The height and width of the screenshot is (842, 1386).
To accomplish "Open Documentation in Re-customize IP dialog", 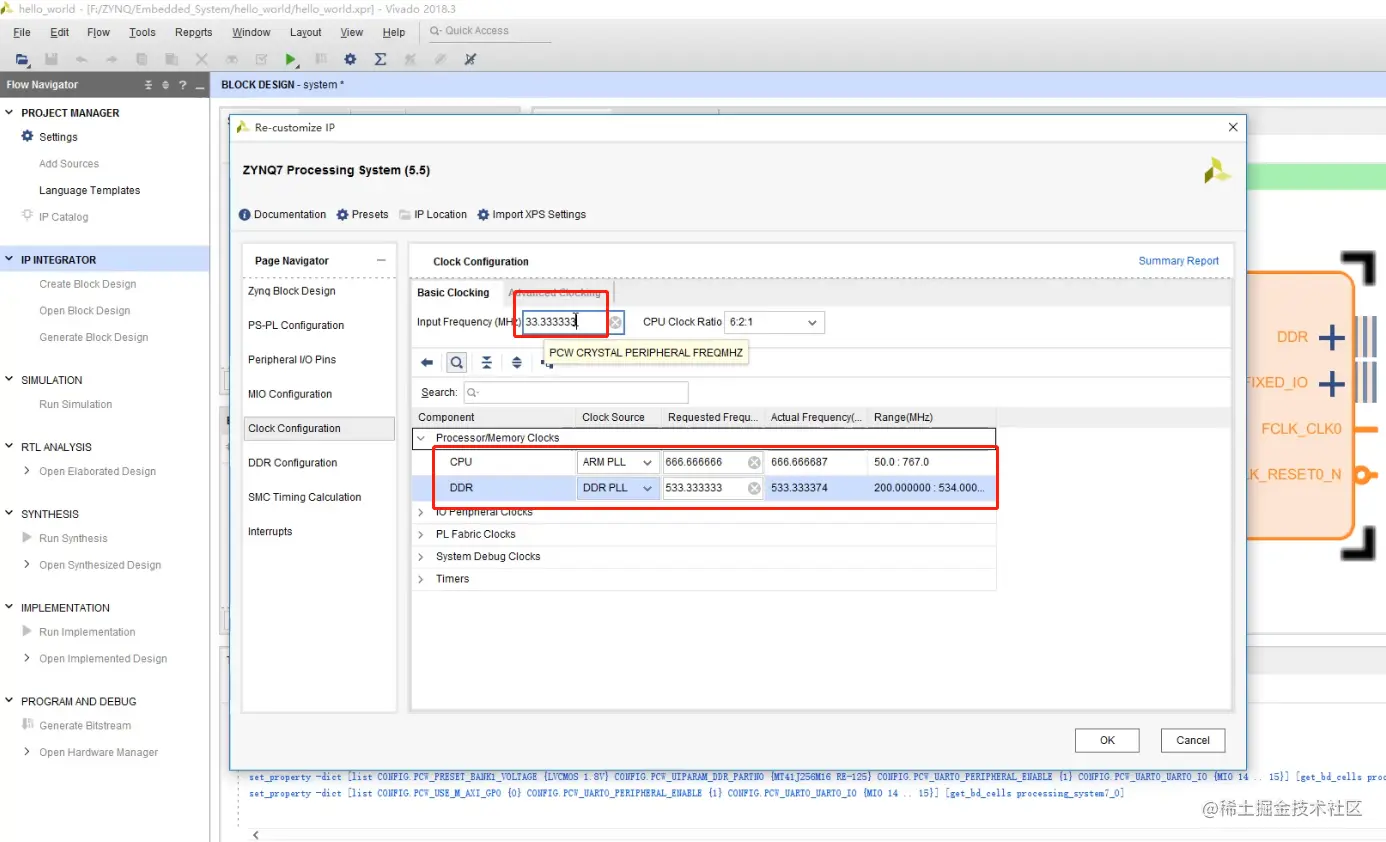I will (283, 215).
